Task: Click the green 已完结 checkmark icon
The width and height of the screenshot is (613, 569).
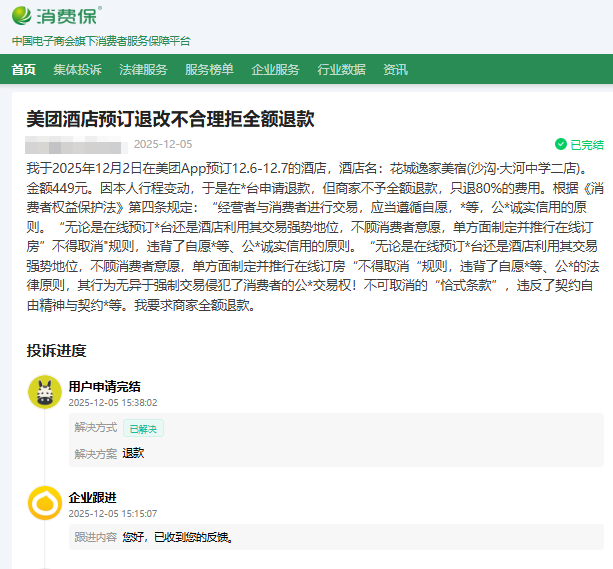Action: click(560, 144)
